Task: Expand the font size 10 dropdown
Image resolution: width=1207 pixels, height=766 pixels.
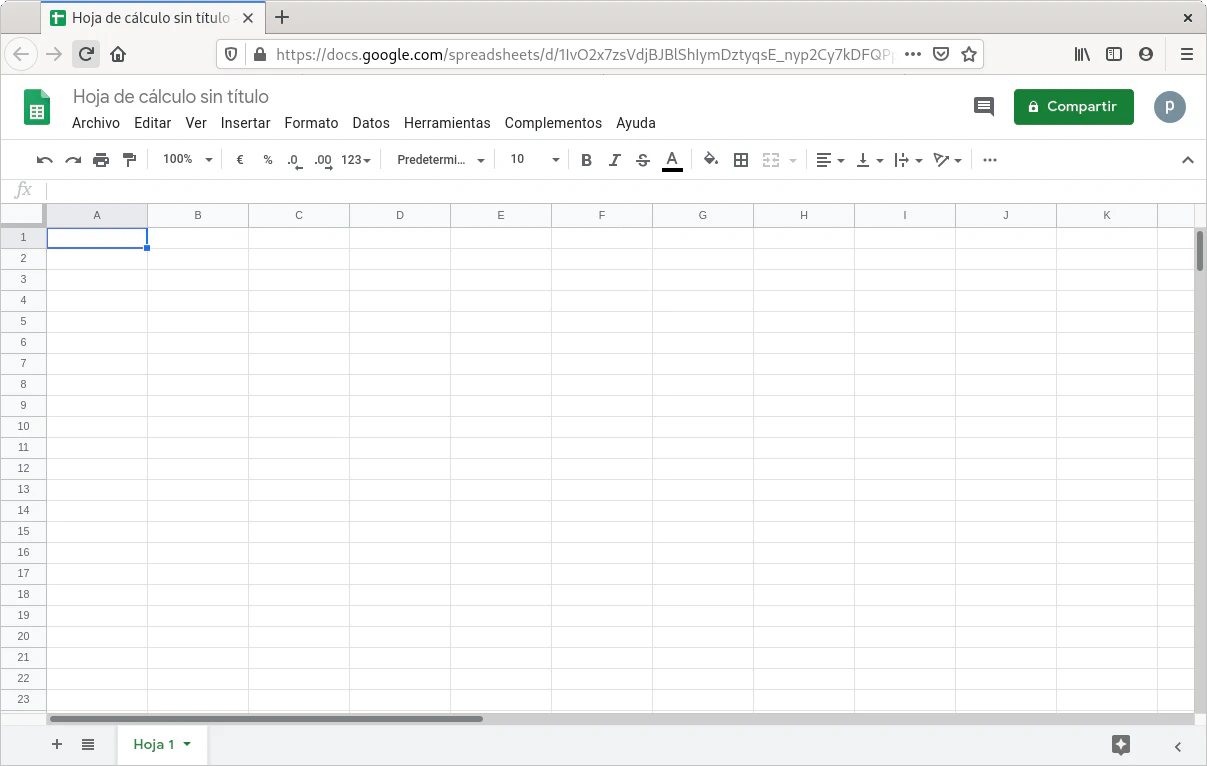Action: point(534,160)
